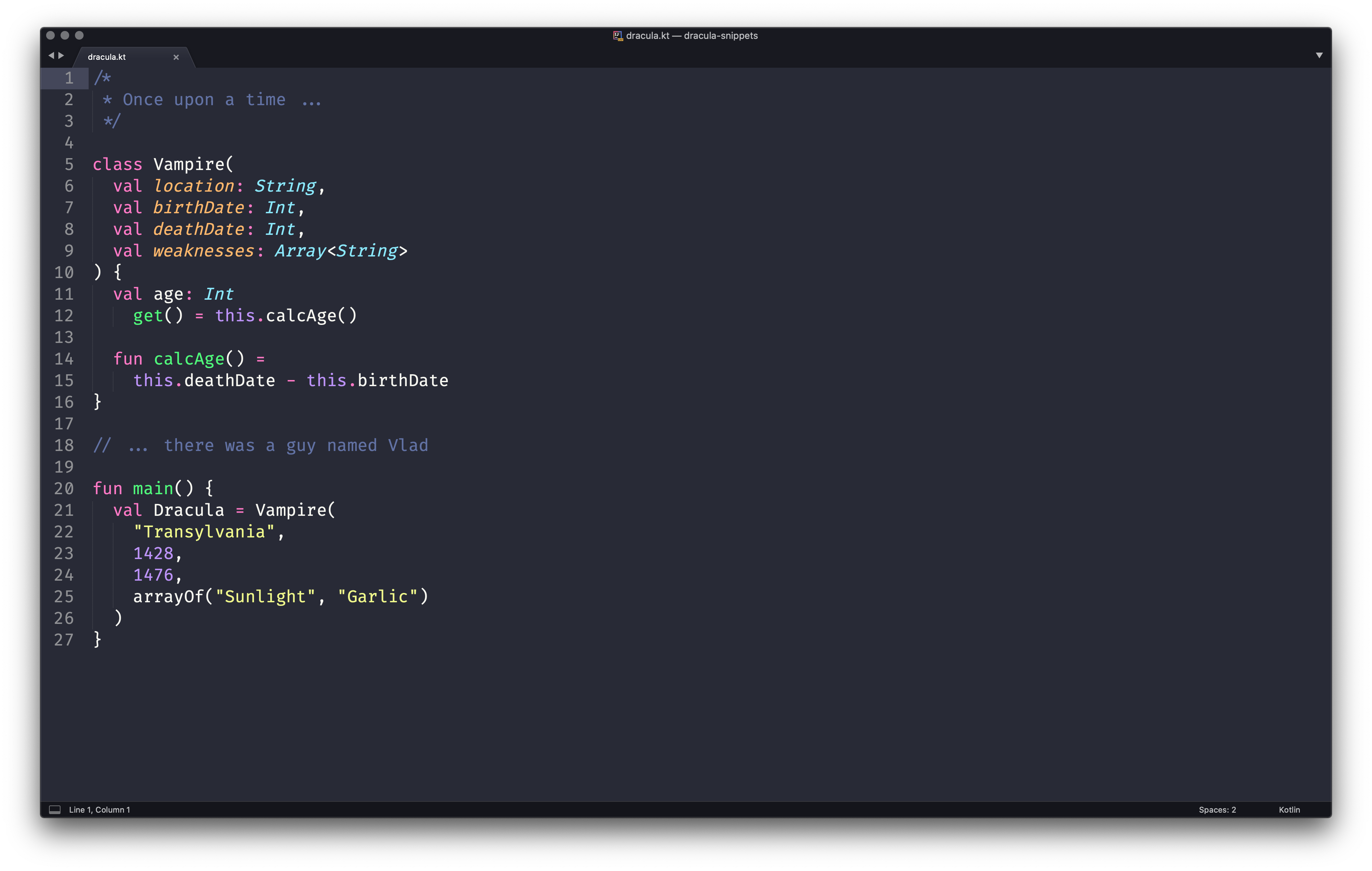Click the red close window button
The width and height of the screenshot is (1372, 871).
coord(50,35)
